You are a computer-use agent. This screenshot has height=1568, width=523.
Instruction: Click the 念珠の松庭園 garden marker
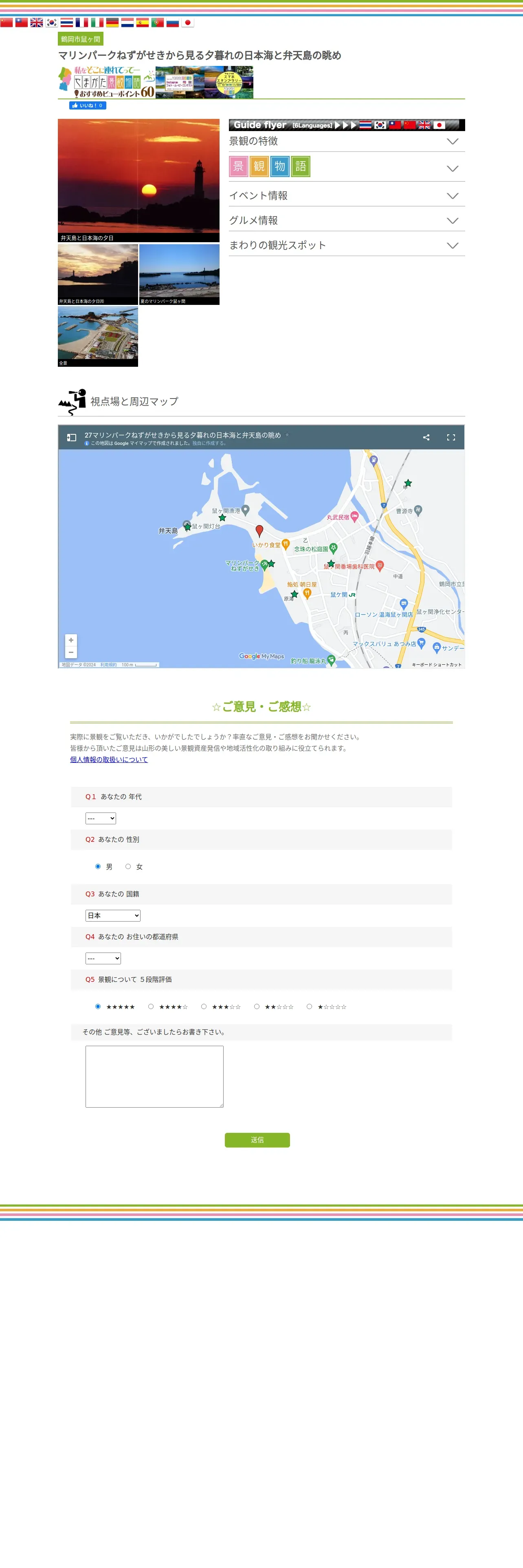pos(333,548)
